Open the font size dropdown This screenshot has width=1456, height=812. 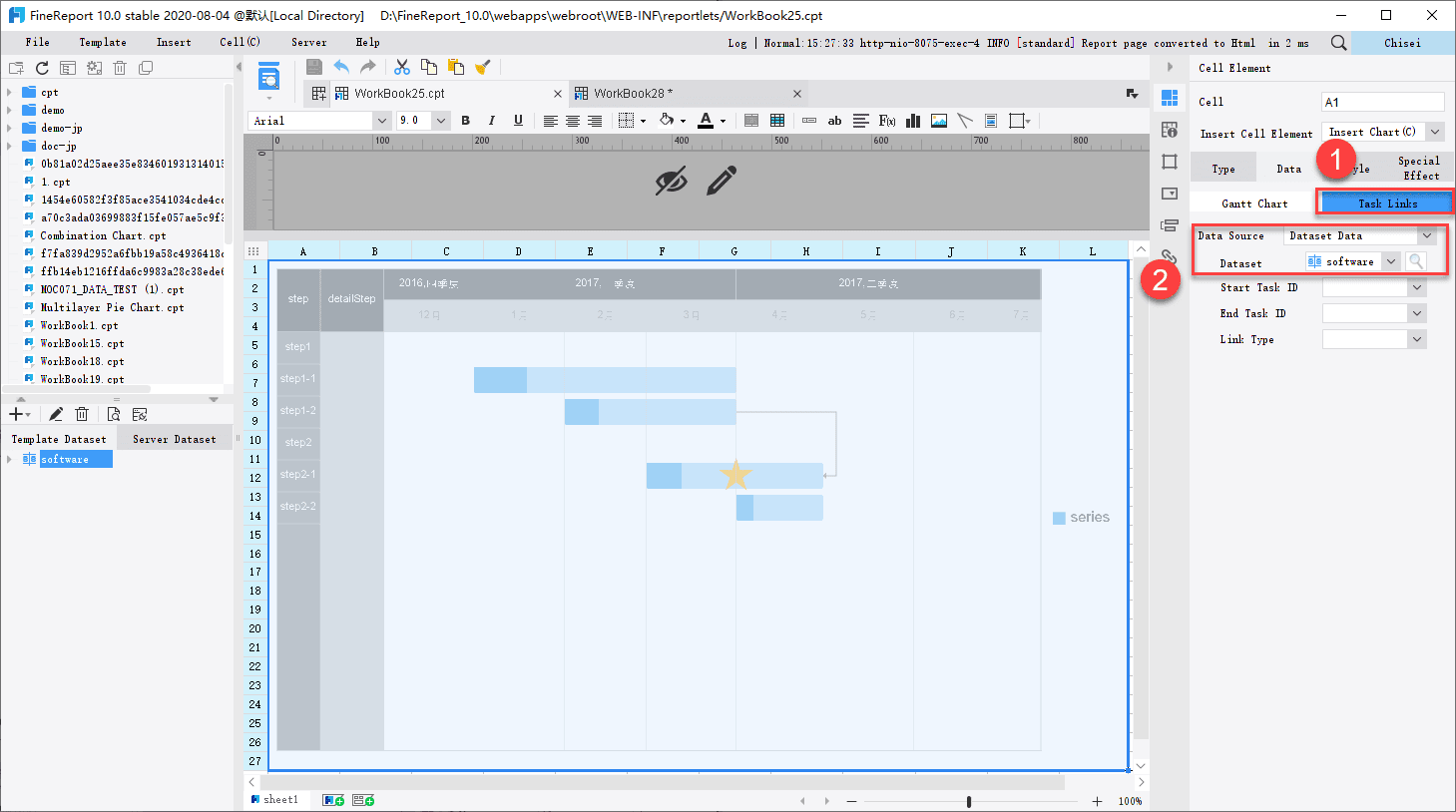[x=440, y=120]
